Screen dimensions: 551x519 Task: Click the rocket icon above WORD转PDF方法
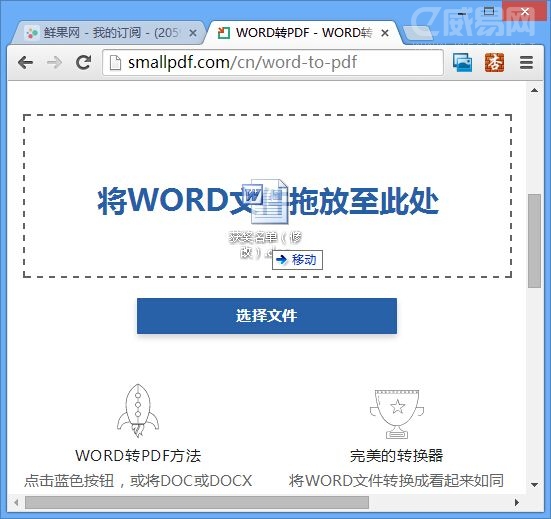tap(138, 410)
